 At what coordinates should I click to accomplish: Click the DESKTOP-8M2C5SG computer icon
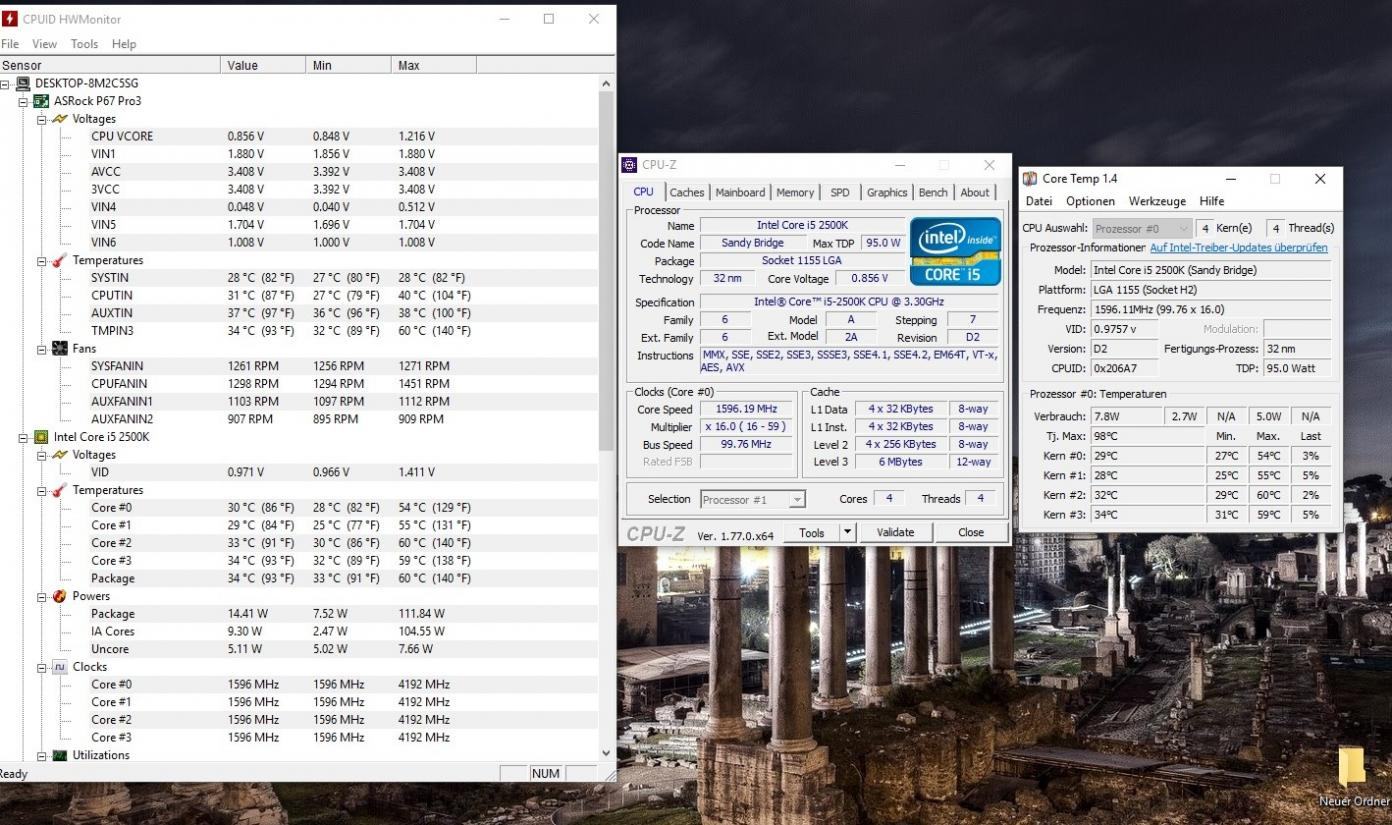pos(23,83)
